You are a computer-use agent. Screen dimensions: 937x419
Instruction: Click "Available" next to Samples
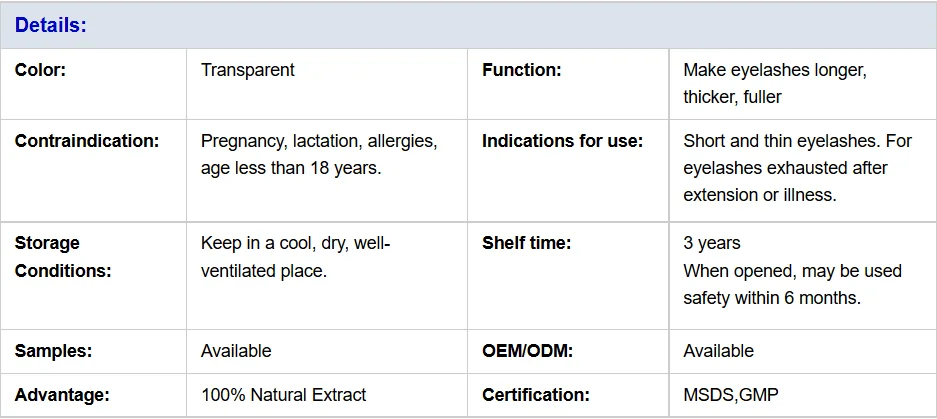click(x=236, y=351)
